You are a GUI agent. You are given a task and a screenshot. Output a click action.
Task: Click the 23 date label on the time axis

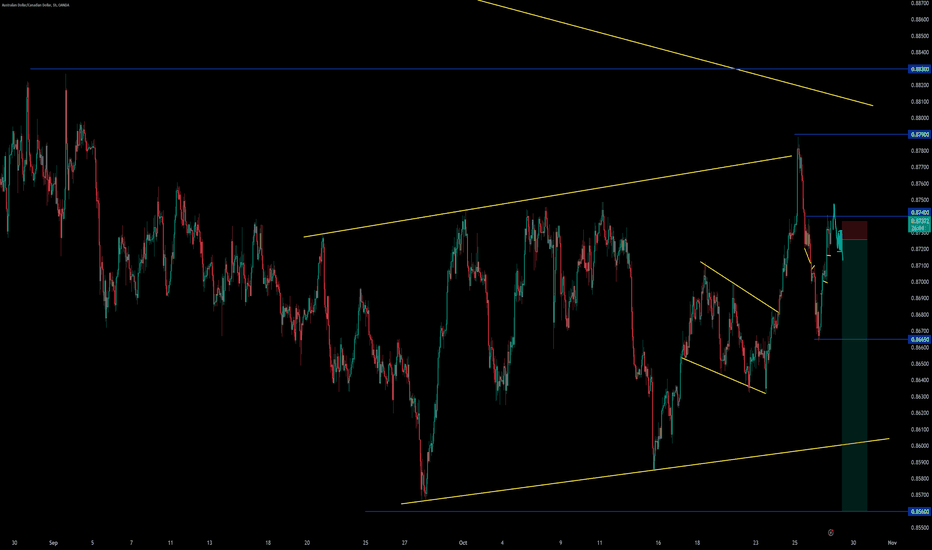pyautogui.click(x=755, y=543)
